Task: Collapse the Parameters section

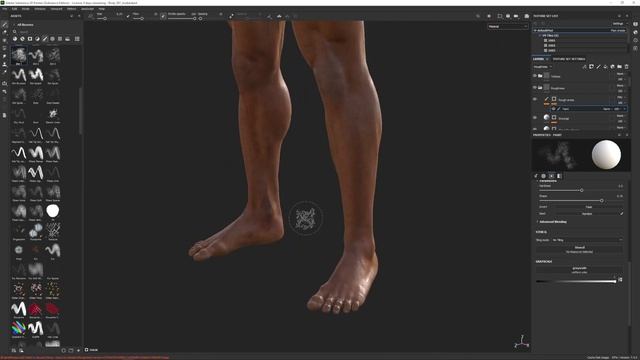Action: (x=547, y=181)
